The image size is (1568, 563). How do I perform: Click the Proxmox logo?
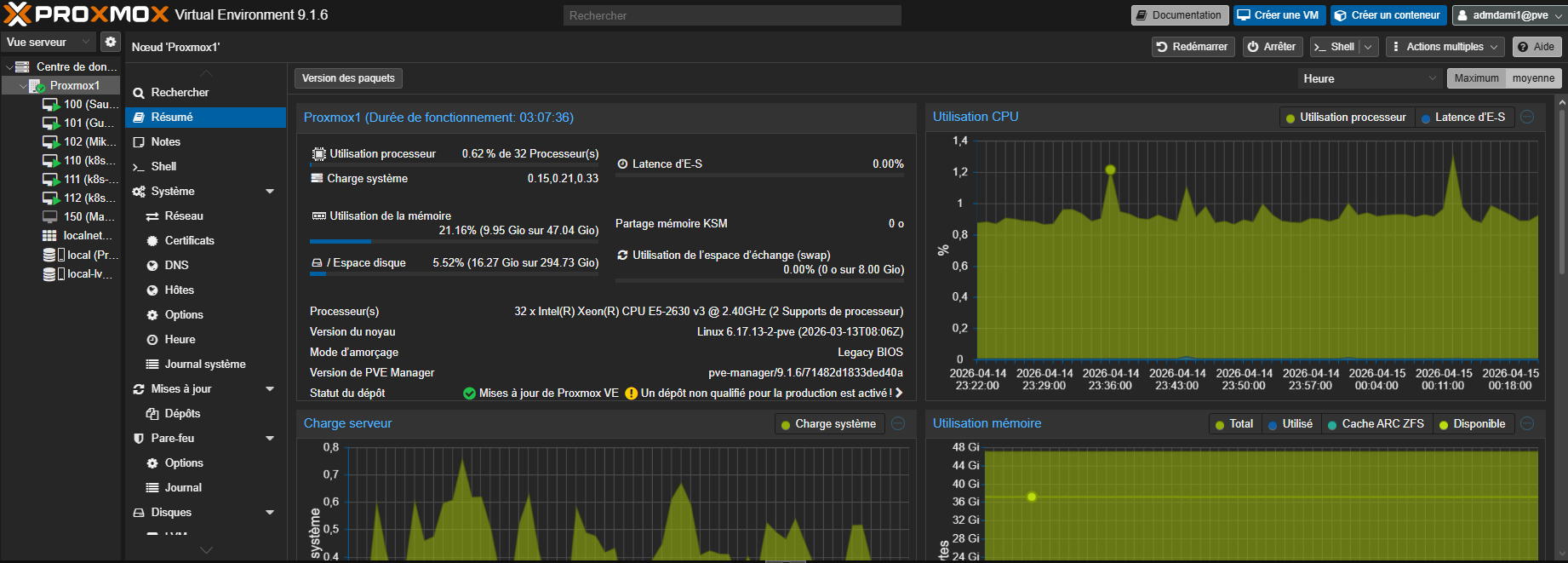[x=87, y=14]
